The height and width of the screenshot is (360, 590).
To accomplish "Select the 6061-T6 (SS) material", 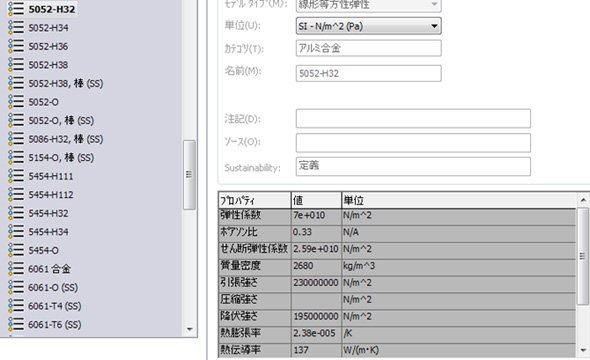I will [55, 324].
